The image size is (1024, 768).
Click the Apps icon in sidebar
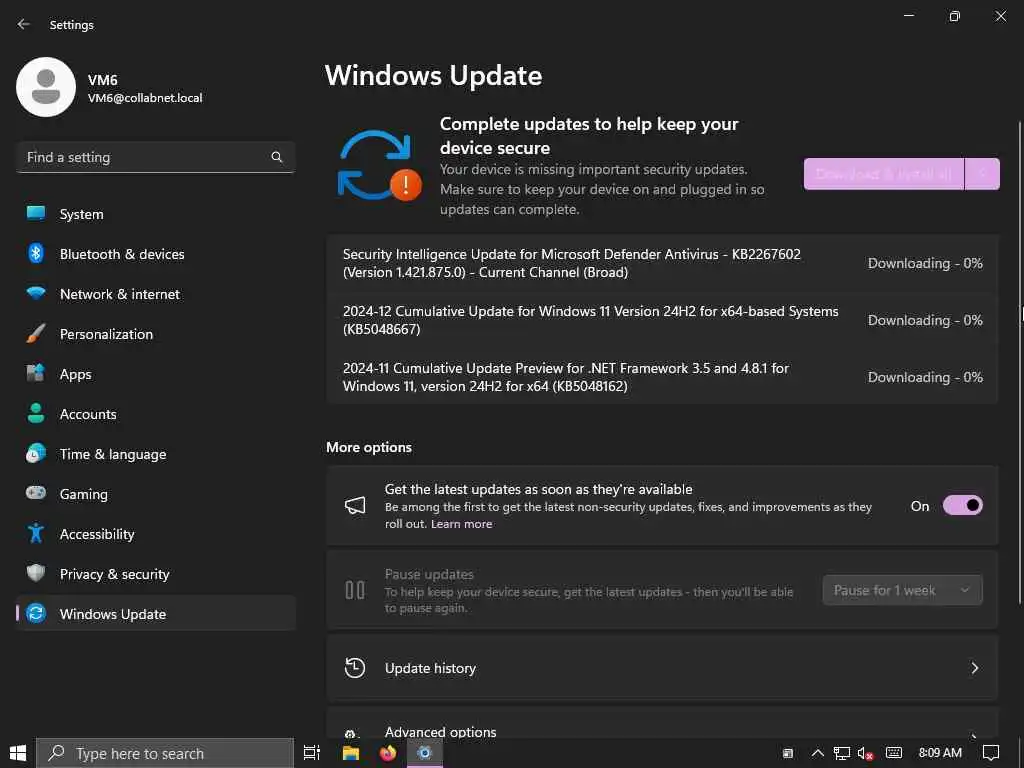point(36,374)
